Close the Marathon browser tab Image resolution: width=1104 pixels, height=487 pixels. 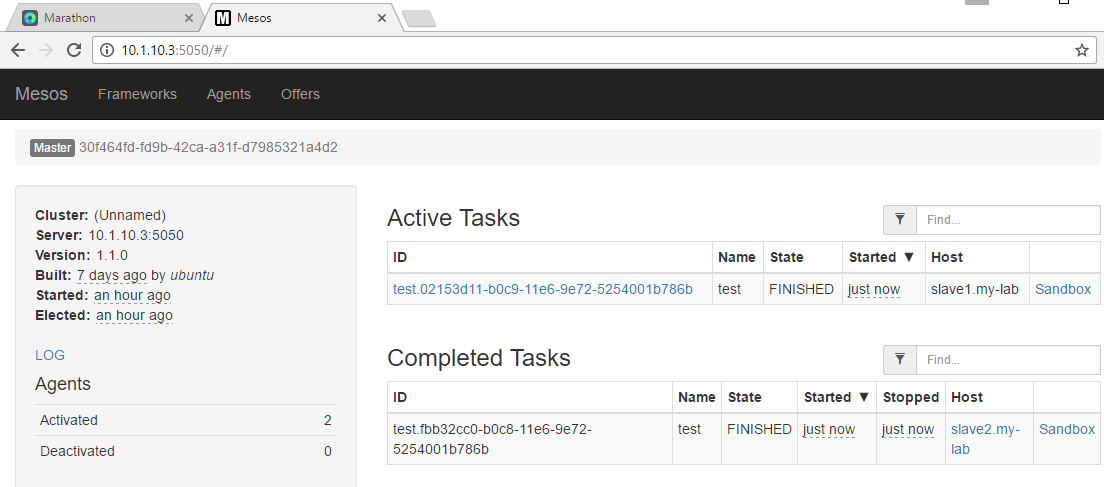point(189,18)
